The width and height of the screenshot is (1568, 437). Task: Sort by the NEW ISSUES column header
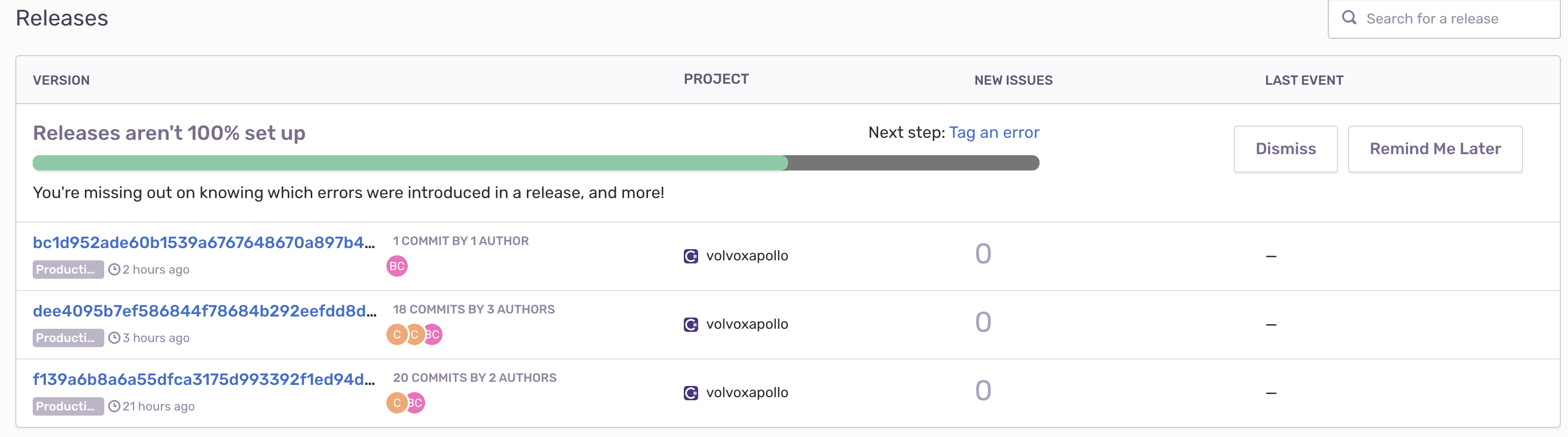[1013, 80]
